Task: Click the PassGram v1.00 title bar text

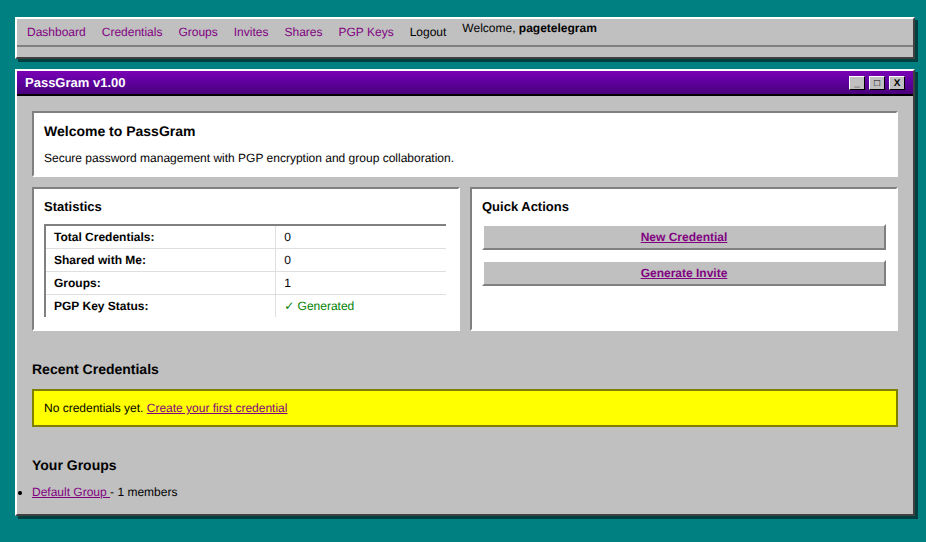Action: tap(75, 83)
